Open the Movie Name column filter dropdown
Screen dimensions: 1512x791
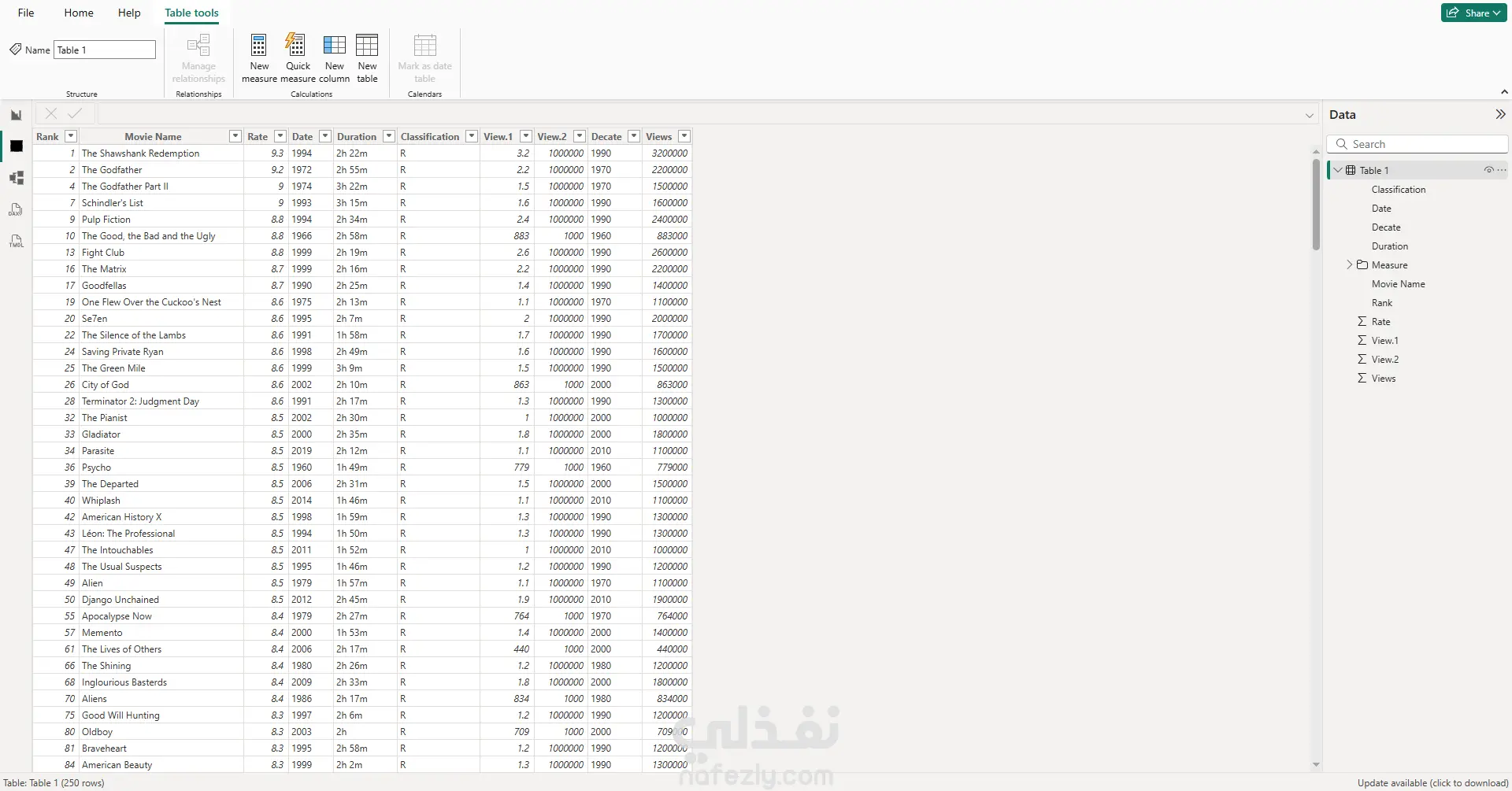tap(235, 136)
